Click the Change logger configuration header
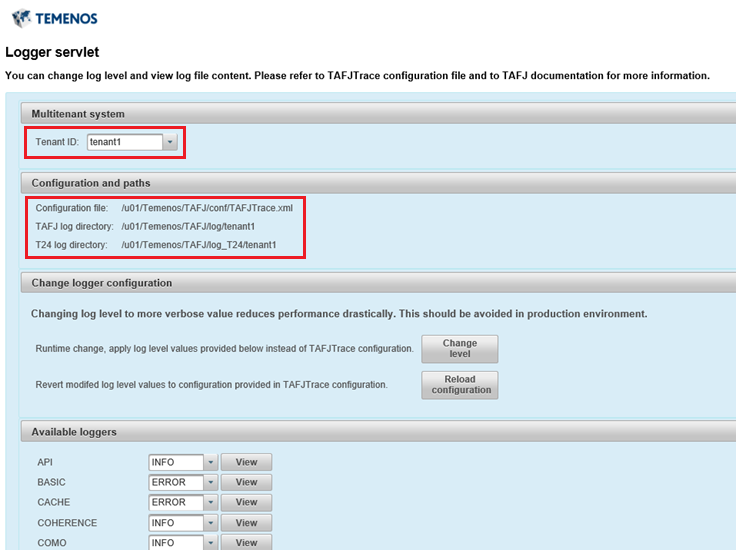The height and width of the screenshot is (550, 736). [x=101, y=283]
